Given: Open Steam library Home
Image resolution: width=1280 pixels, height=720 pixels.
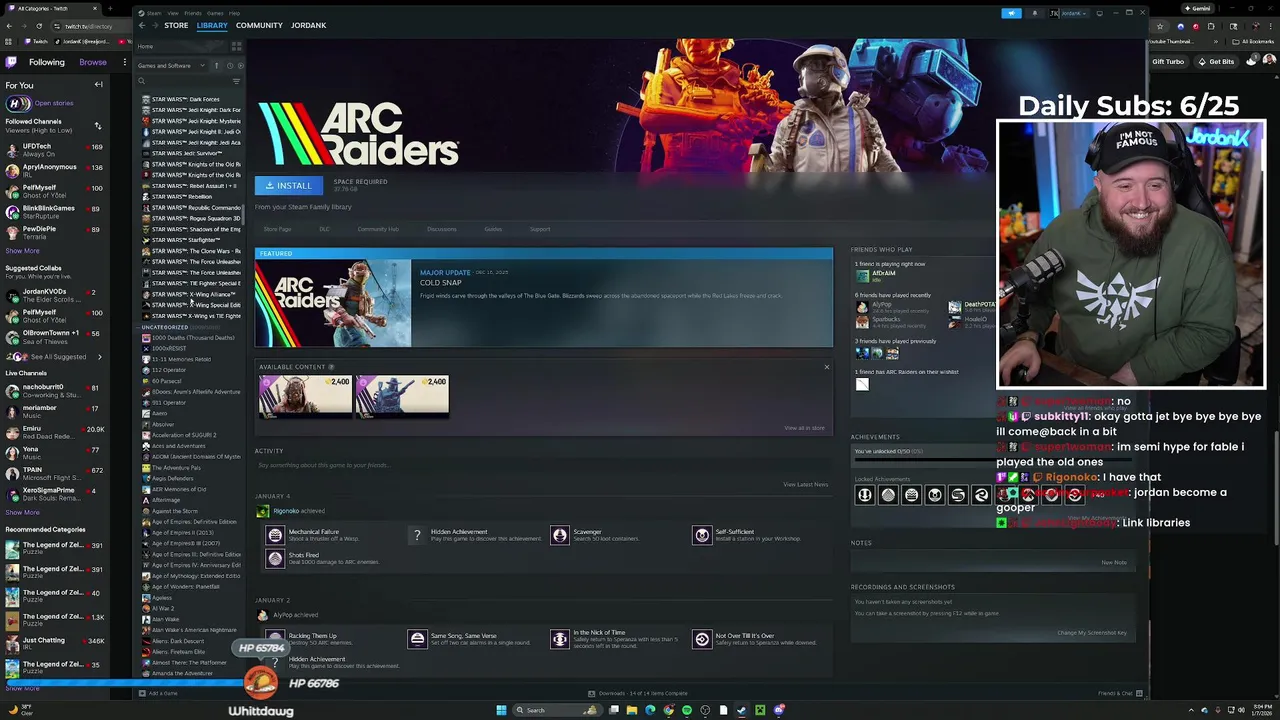Looking at the screenshot, I should [146, 46].
